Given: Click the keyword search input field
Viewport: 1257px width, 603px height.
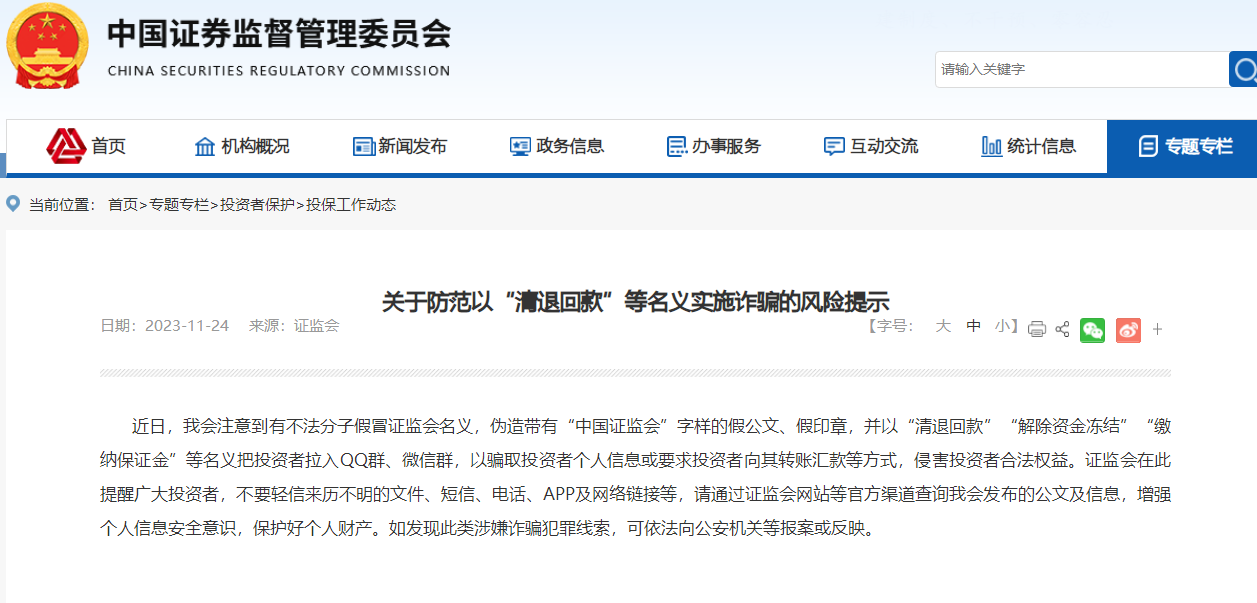Looking at the screenshot, I should tap(1080, 70).
